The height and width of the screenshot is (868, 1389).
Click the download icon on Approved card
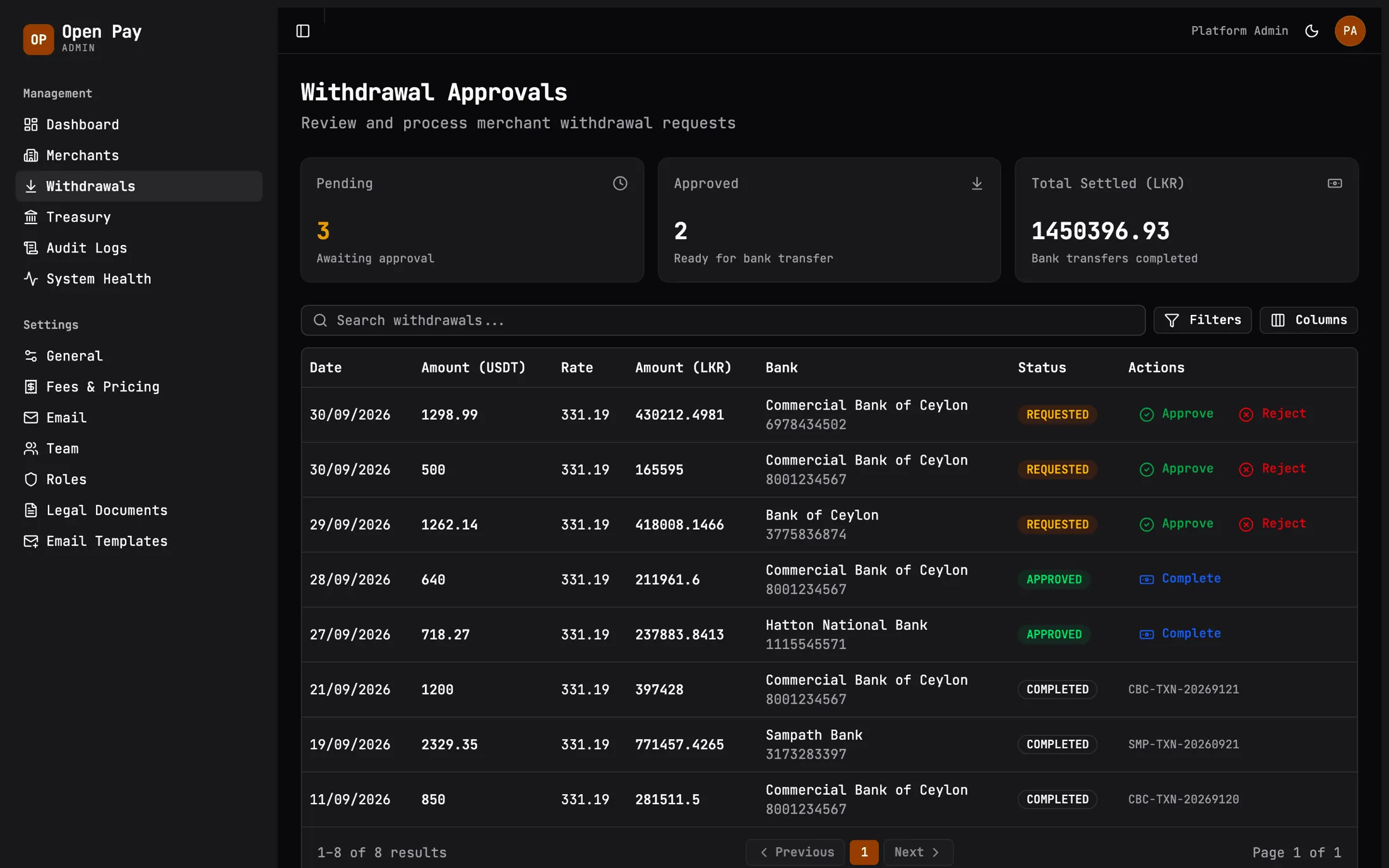coord(977,183)
